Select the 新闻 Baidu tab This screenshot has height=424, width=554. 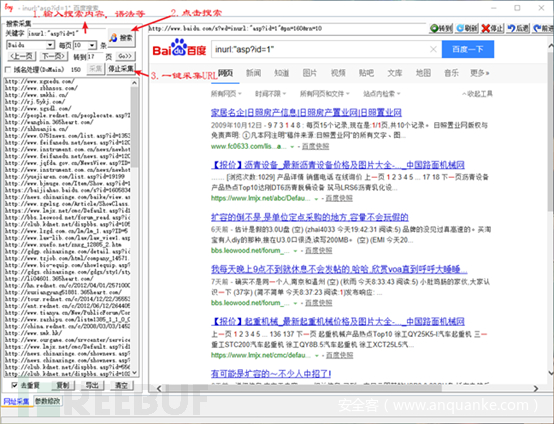point(253,73)
